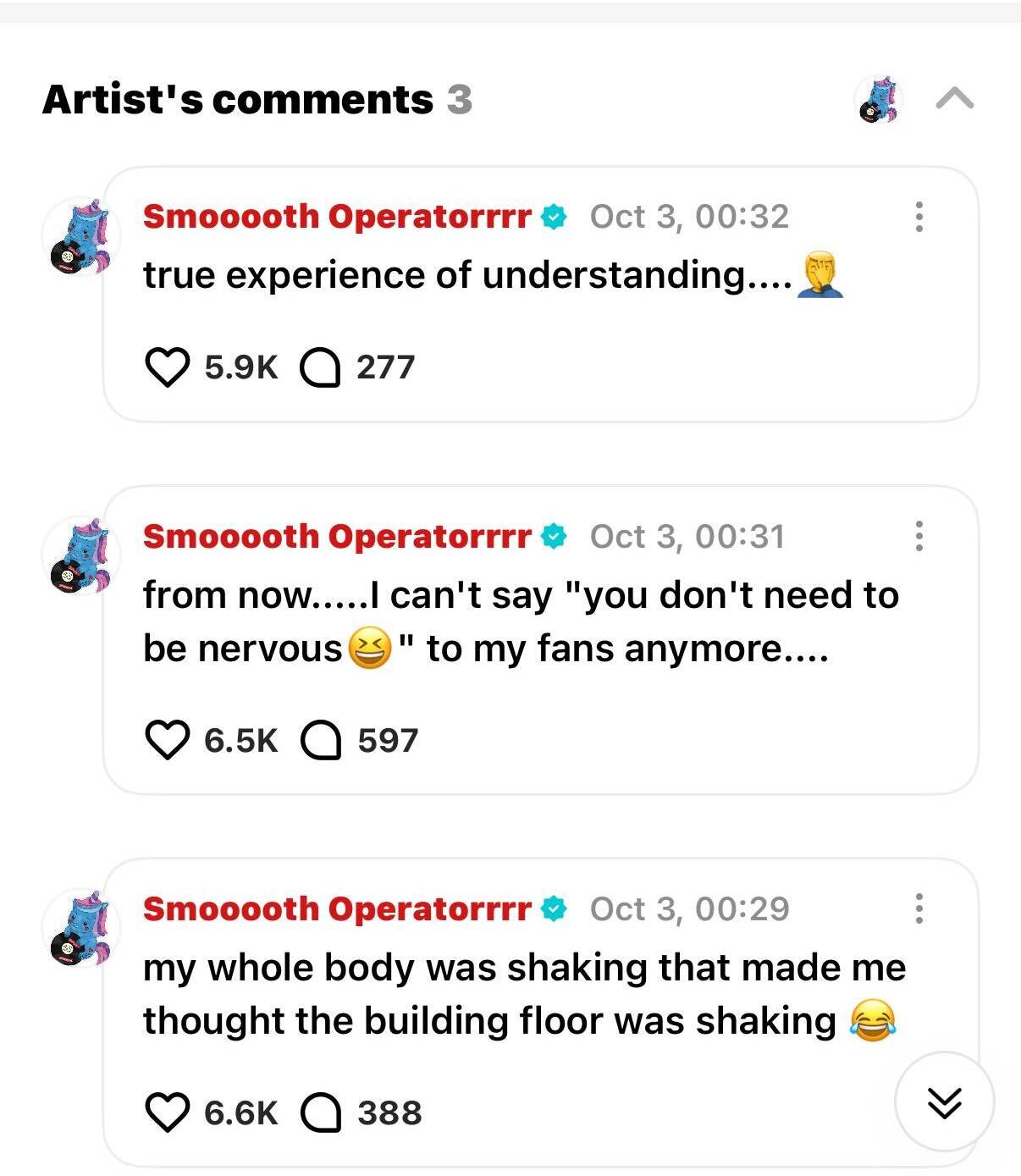Open more options for the 00:32 comment
The height and width of the screenshot is (1176, 1021).
[919, 217]
